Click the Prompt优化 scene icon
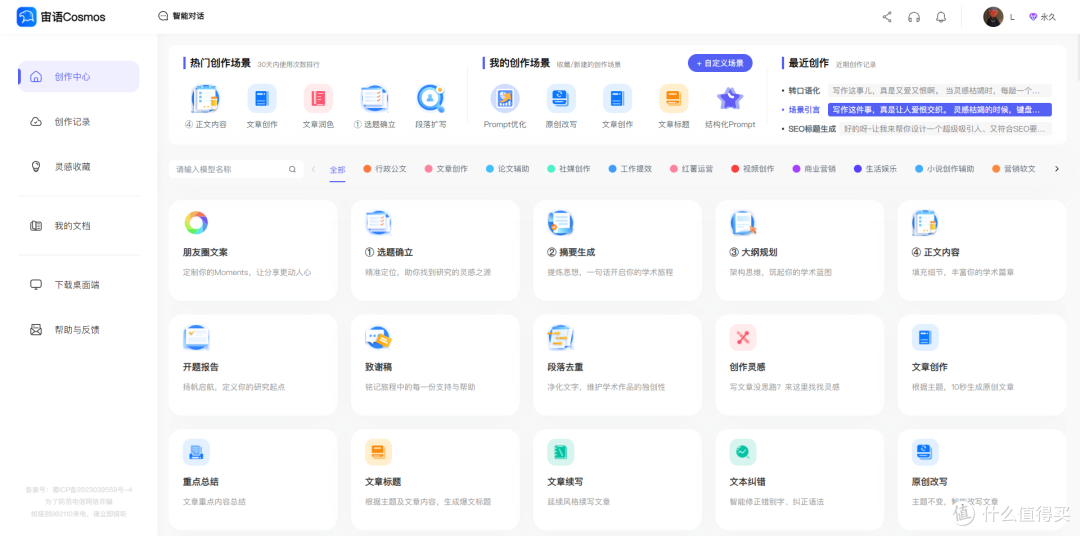 point(505,99)
